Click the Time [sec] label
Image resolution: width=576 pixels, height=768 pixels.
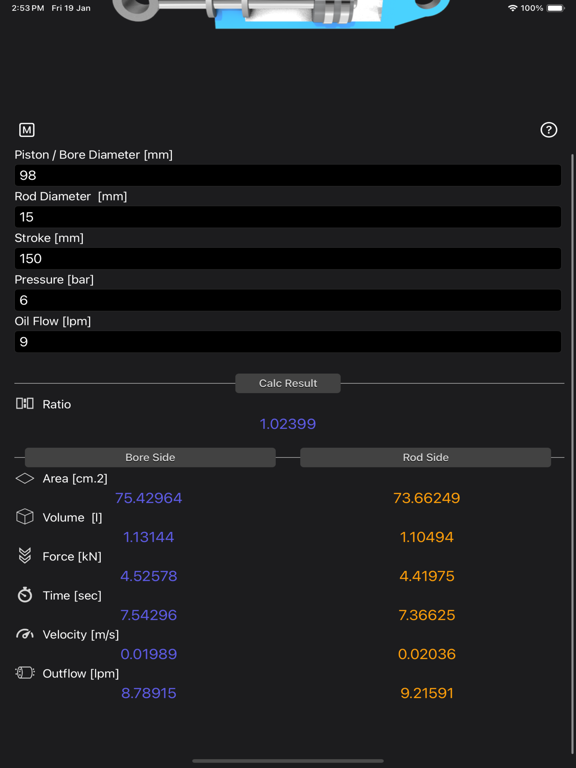(72, 596)
